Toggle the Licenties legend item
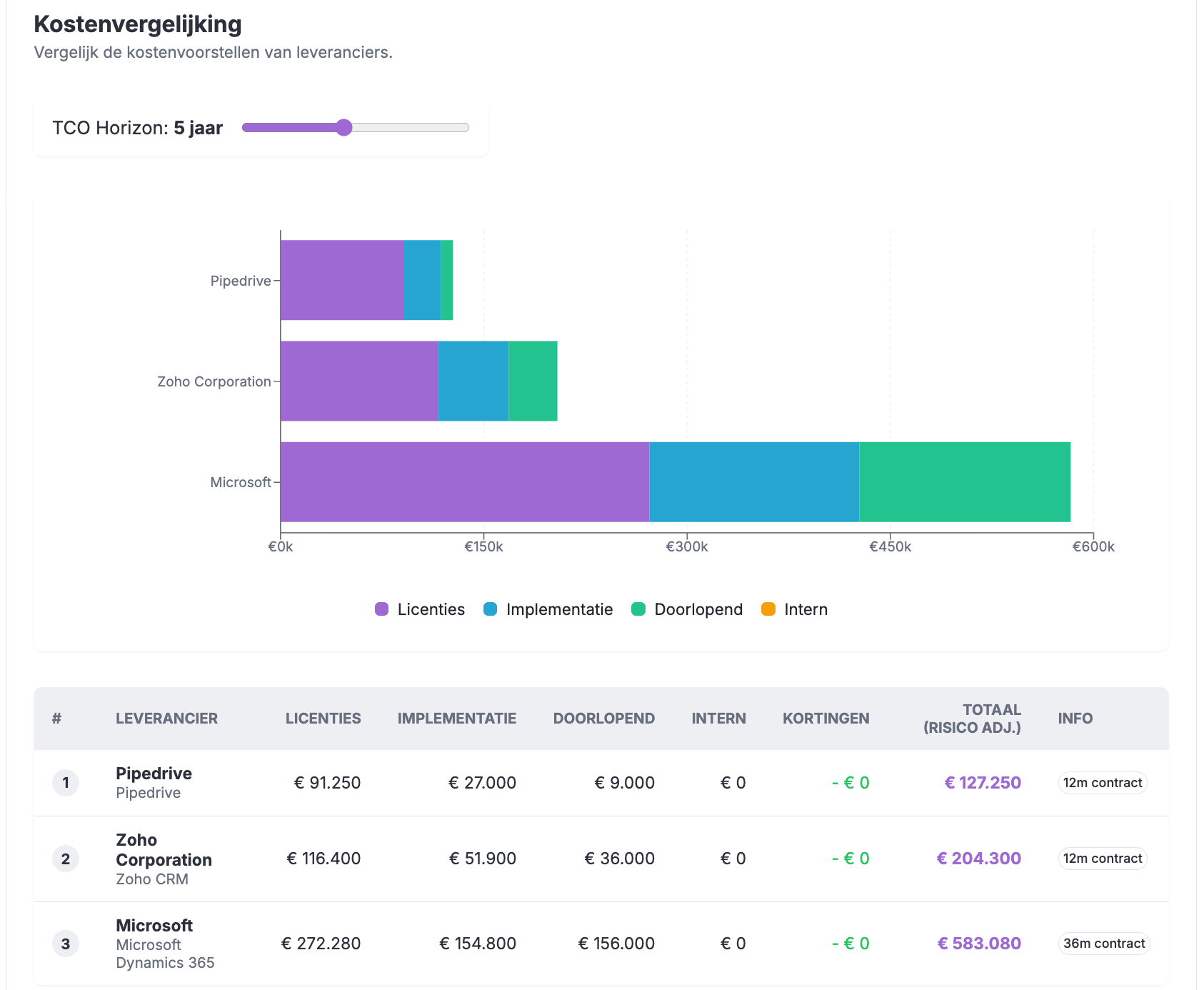1204x990 pixels. coord(420,609)
